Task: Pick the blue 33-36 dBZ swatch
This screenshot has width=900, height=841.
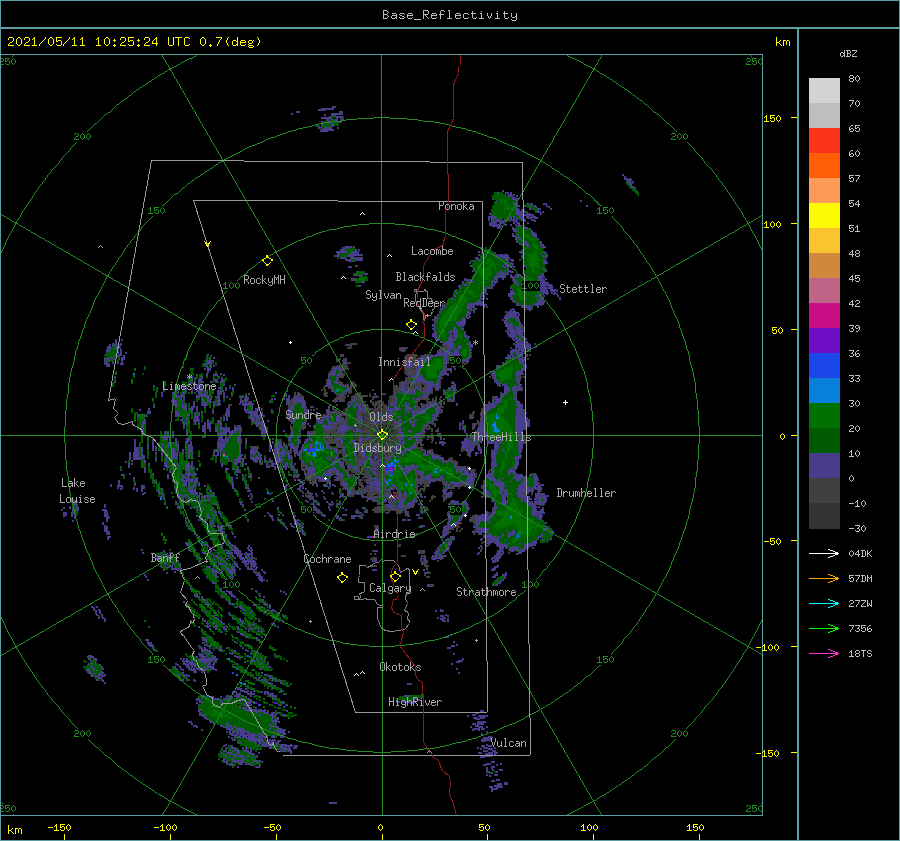Action: click(824, 365)
